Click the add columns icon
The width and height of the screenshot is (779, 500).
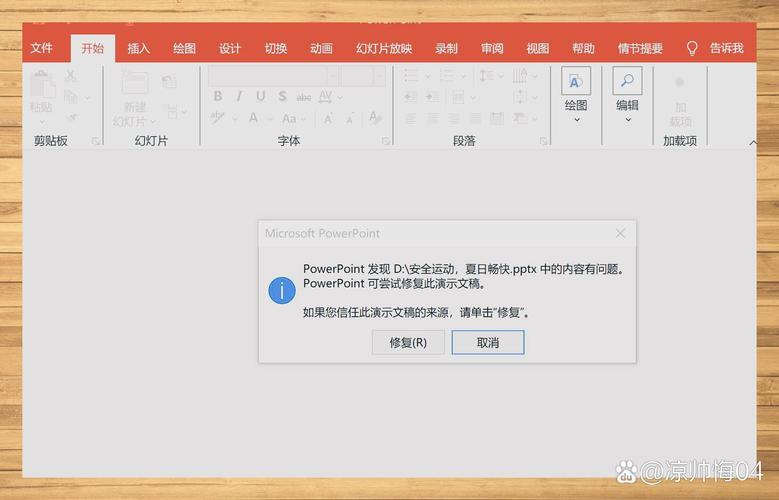(458, 97)
